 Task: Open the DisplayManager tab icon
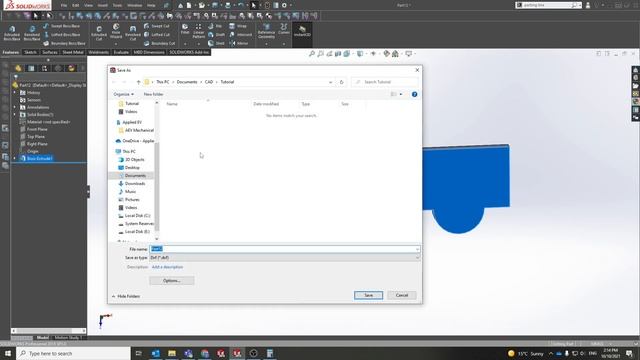click(71, 68)
